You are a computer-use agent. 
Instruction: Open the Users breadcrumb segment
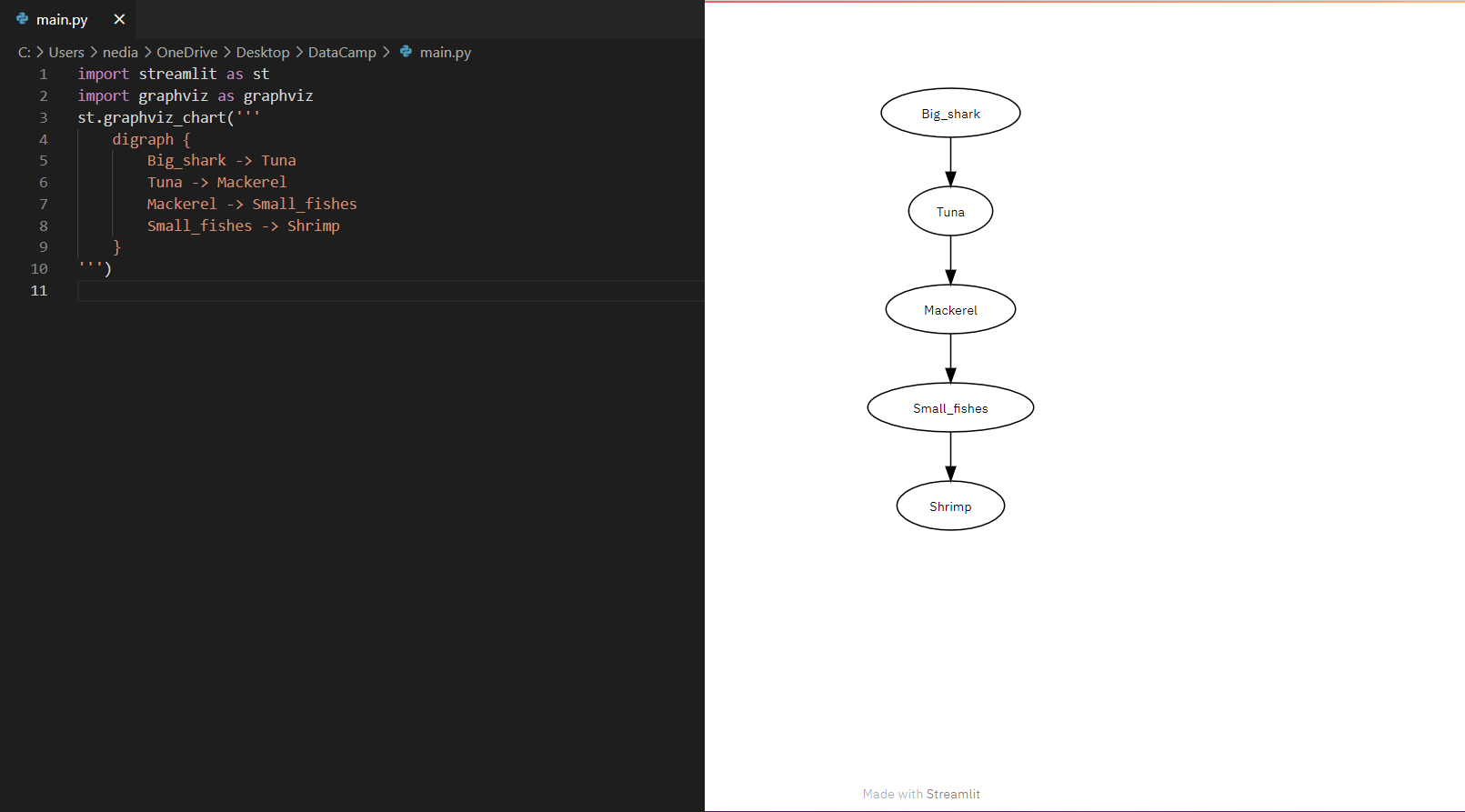tap(66, 53)
